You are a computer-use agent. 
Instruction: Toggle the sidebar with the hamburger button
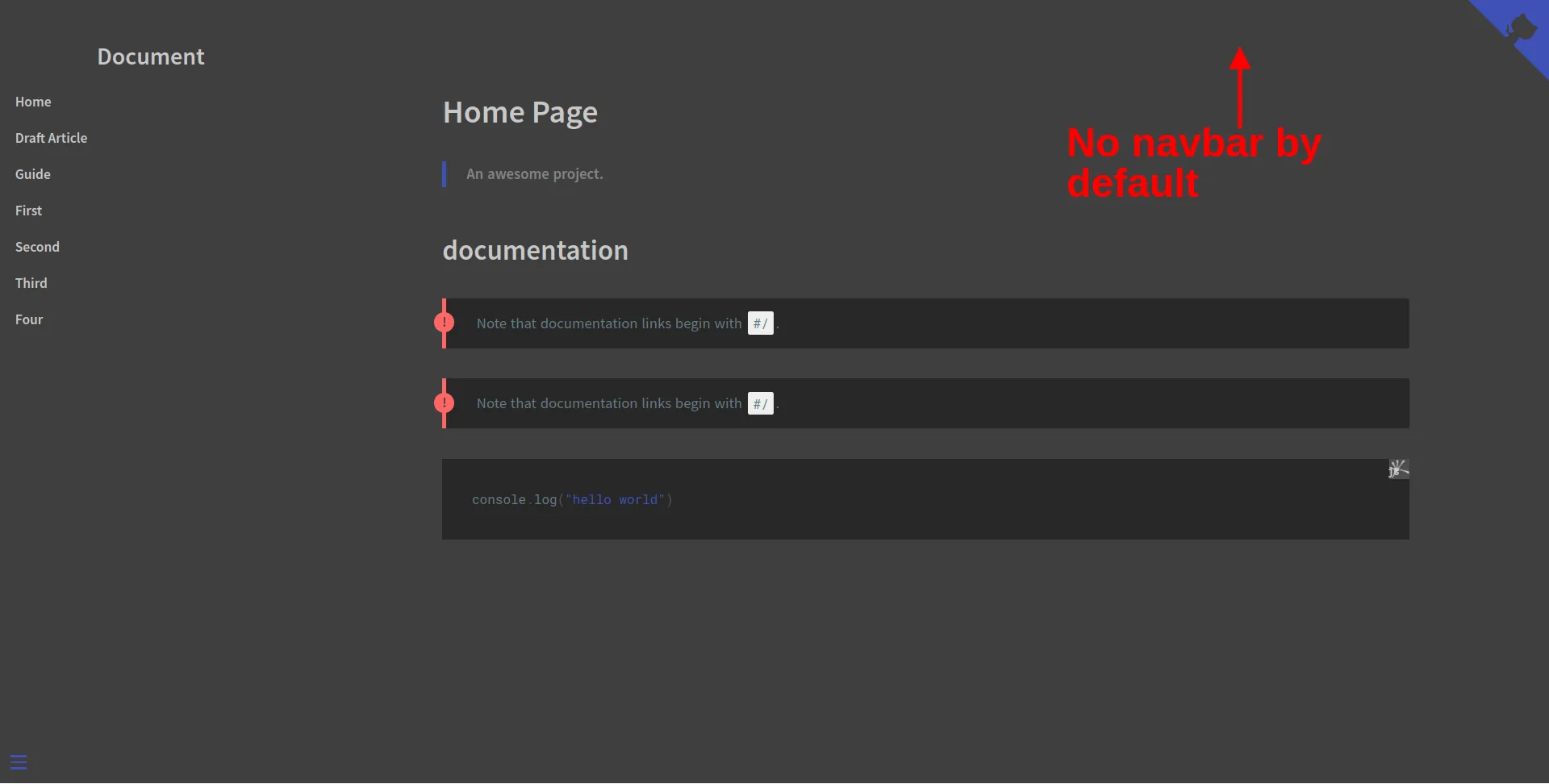coord(19,762)
